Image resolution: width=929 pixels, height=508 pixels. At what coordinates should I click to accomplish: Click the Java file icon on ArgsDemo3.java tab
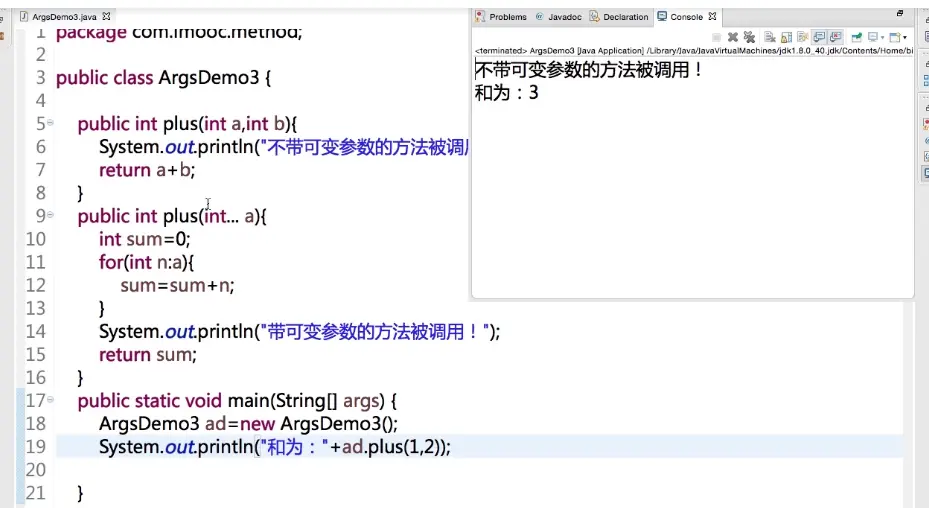click(x=24, y=16)
